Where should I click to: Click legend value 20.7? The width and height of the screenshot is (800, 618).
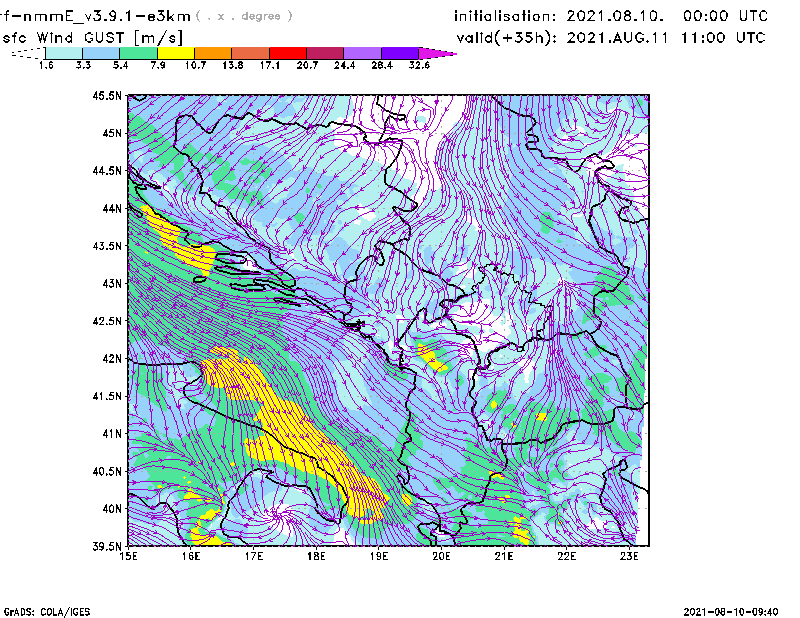[x=307, y=65]
